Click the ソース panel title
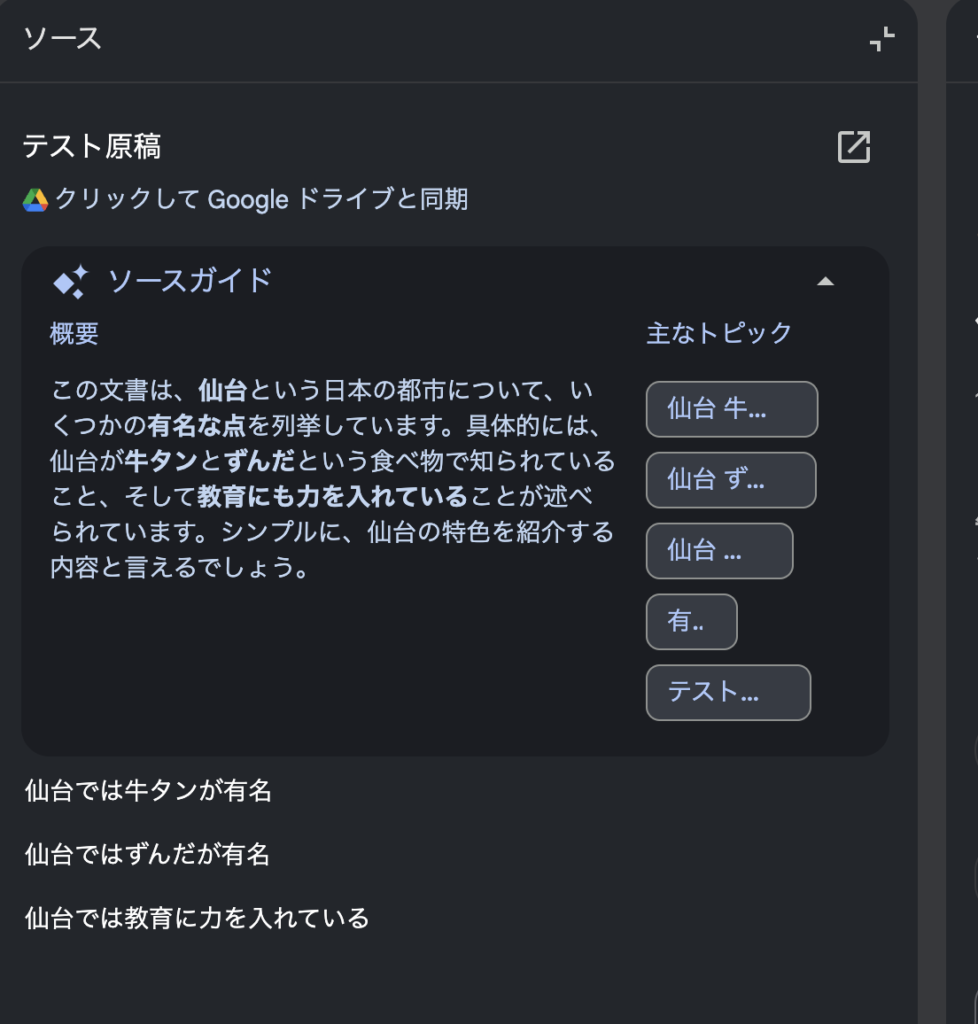The image size is (978, 1024). click(x=62, y=39)
